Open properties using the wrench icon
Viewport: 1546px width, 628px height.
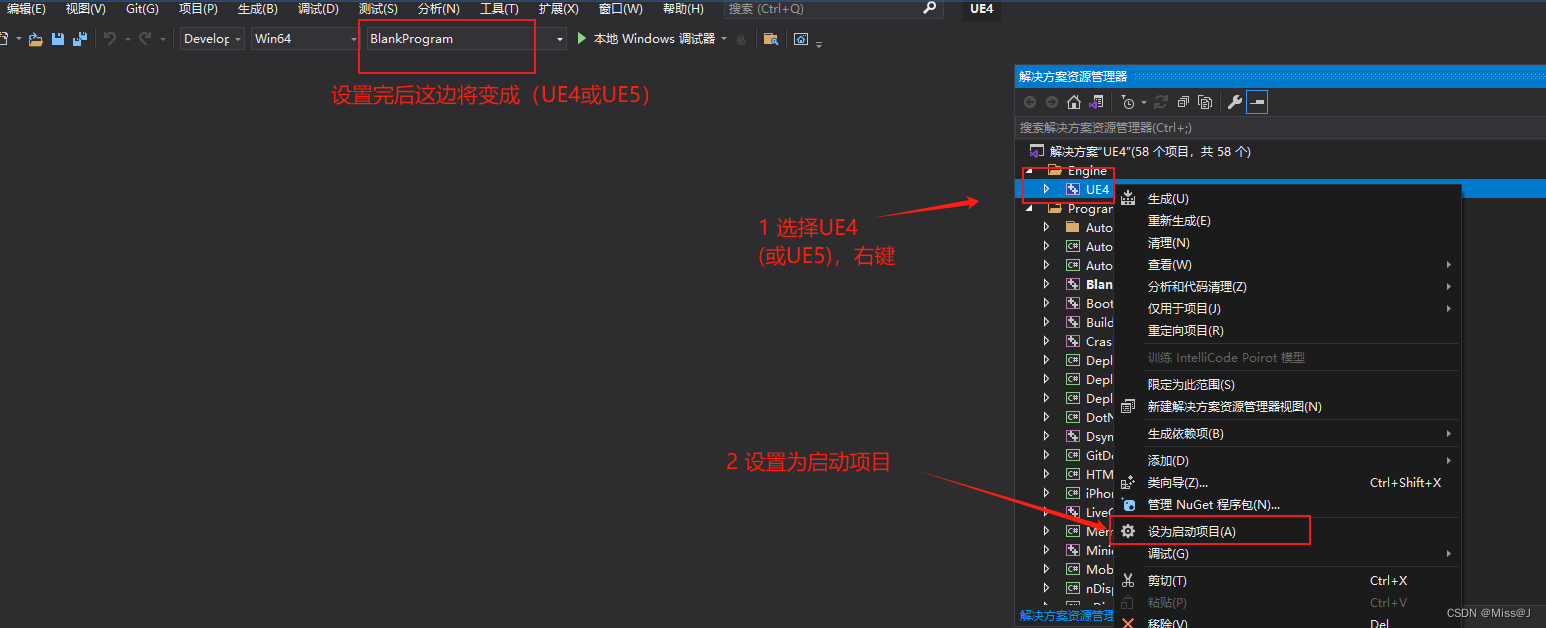click(x=1234, y=101)
